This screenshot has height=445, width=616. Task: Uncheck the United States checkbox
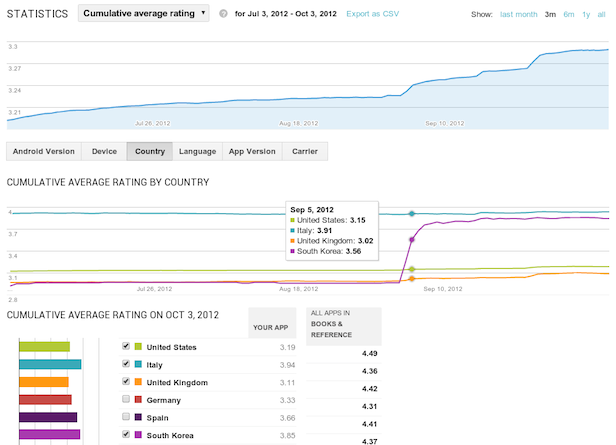click(x=125, y=347)
